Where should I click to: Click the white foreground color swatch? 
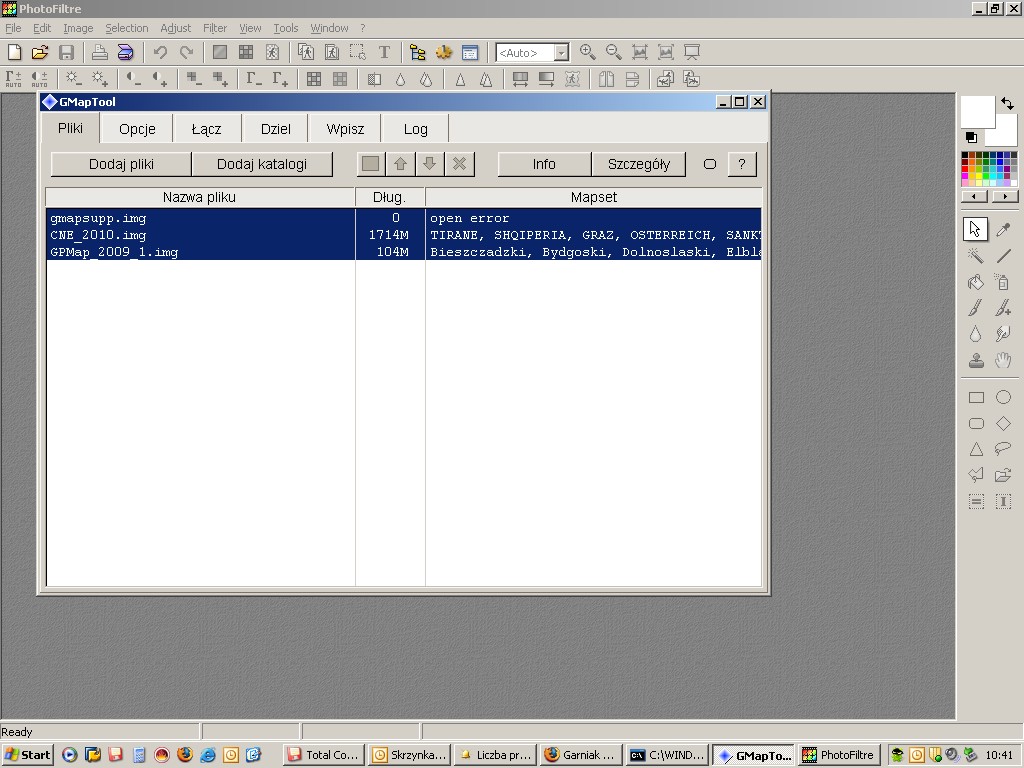coord(976,111)
